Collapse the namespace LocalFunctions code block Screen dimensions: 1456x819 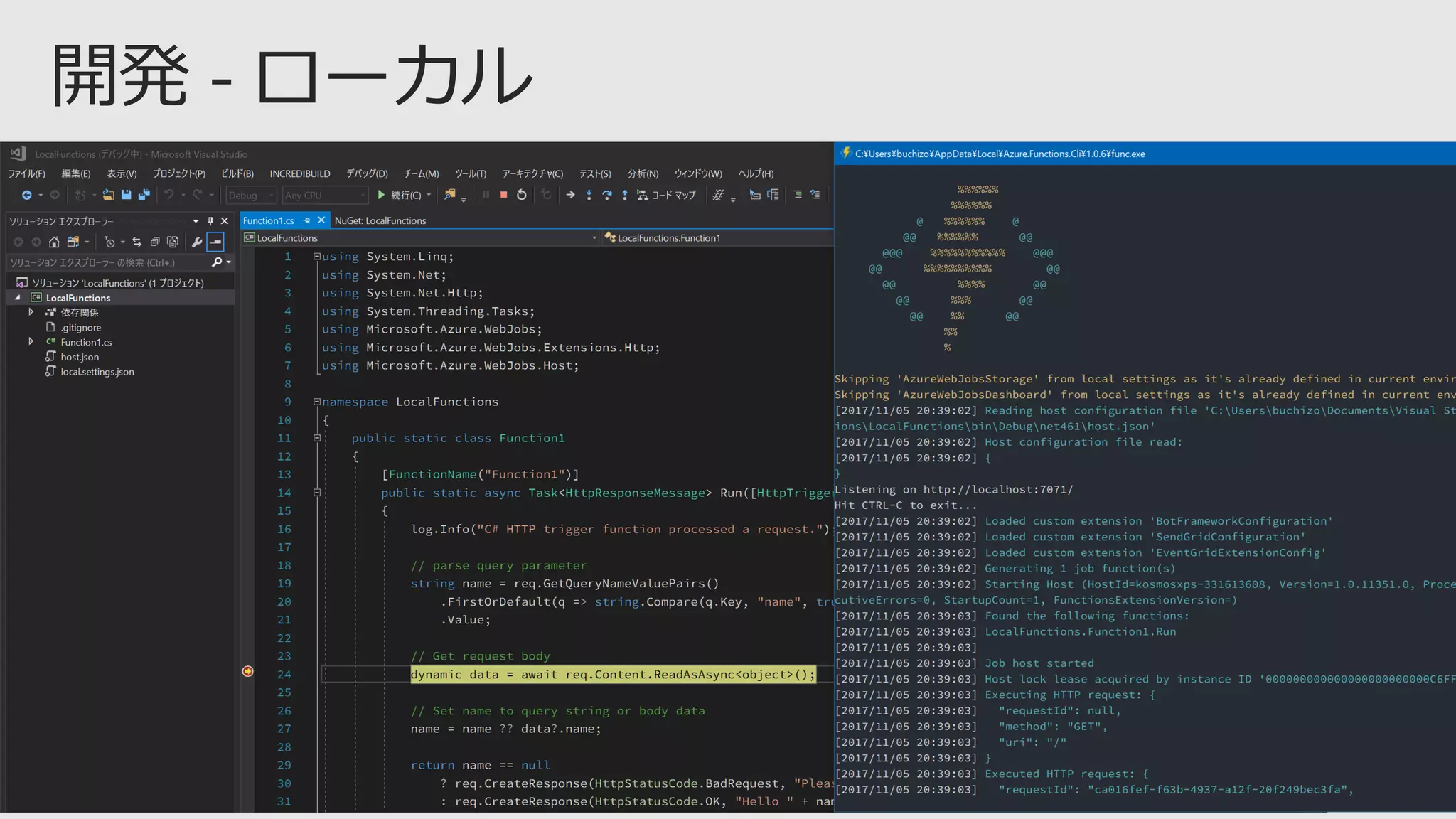(x=317, y=402)
